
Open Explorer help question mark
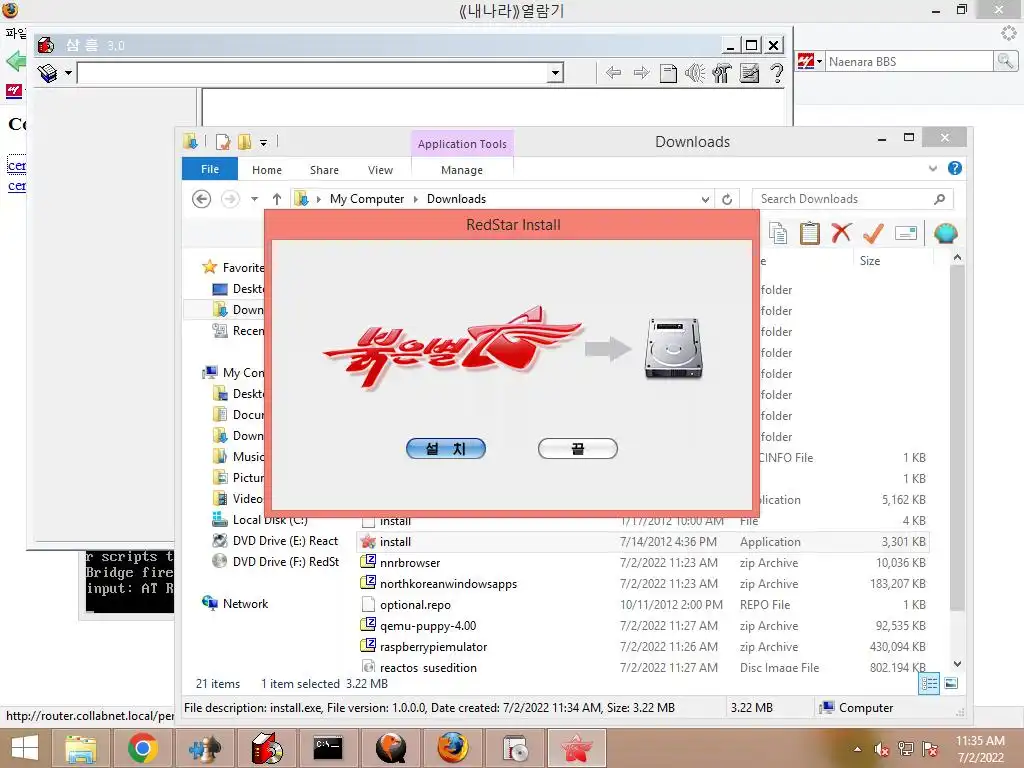tap(955, 168)
